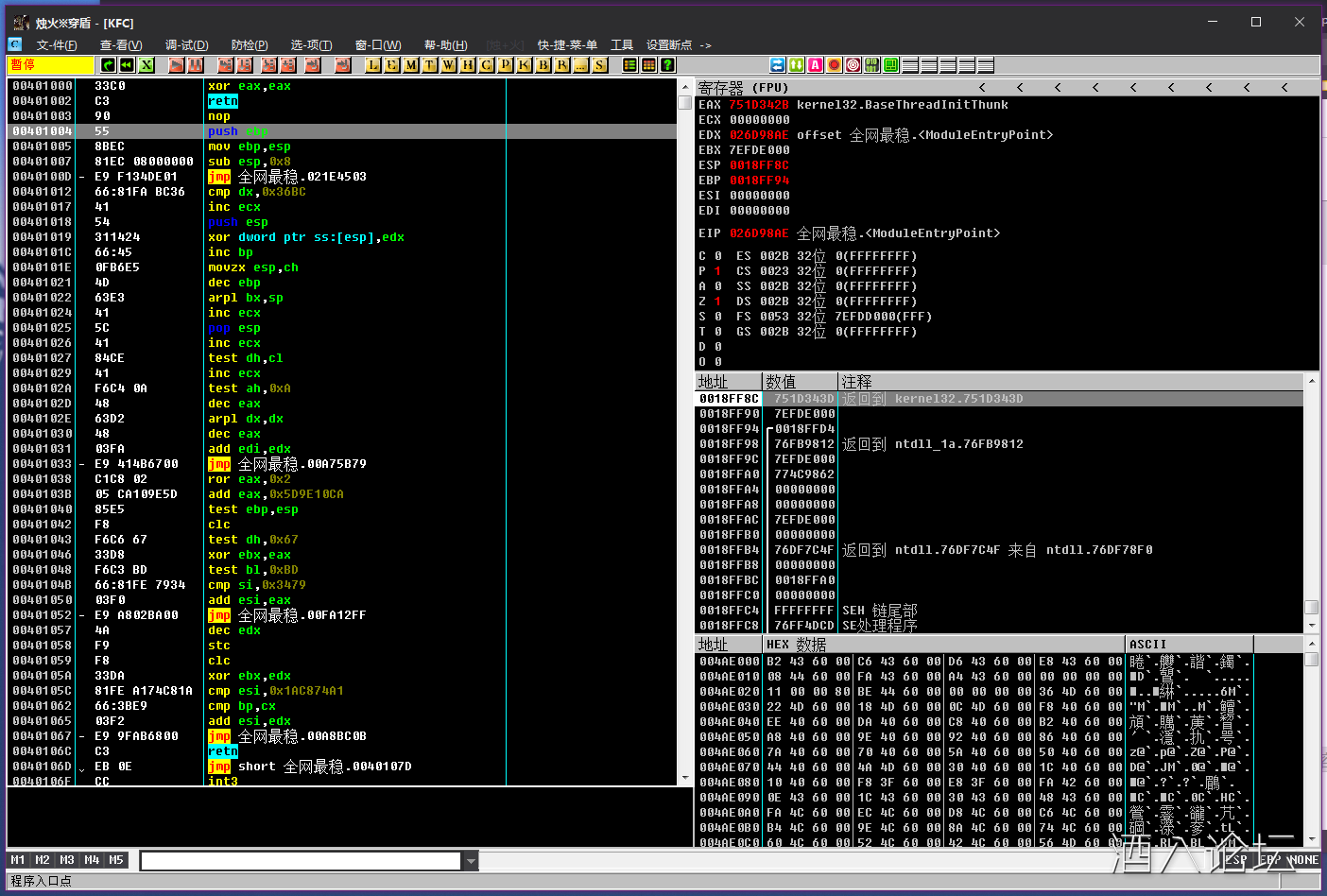
Task: Toggle the M1 button in the bottom bar
Action: point(18,860)
